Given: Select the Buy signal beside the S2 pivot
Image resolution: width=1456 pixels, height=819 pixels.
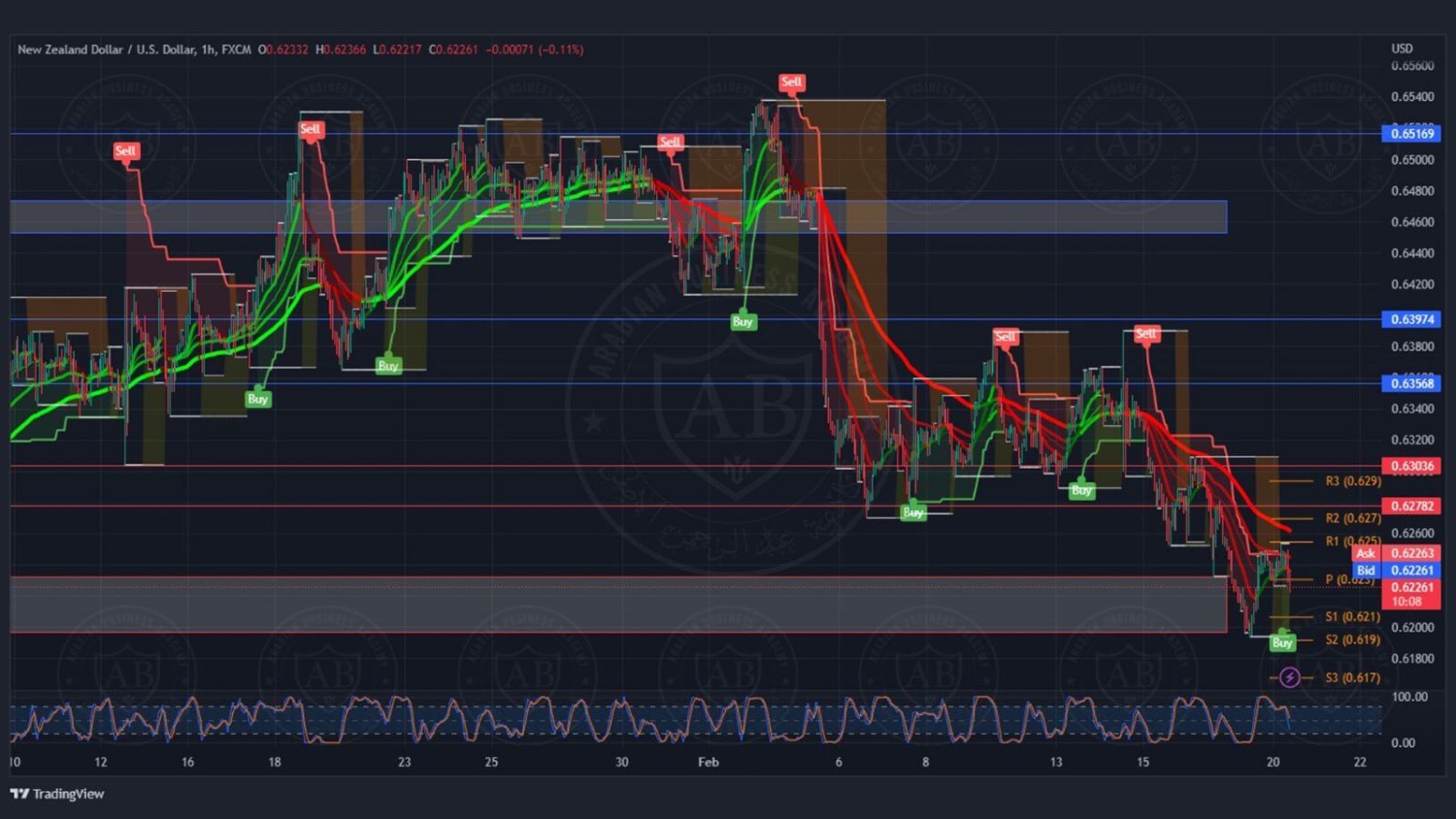Looking at the screenshot, I should click(x=1282, y=642).
